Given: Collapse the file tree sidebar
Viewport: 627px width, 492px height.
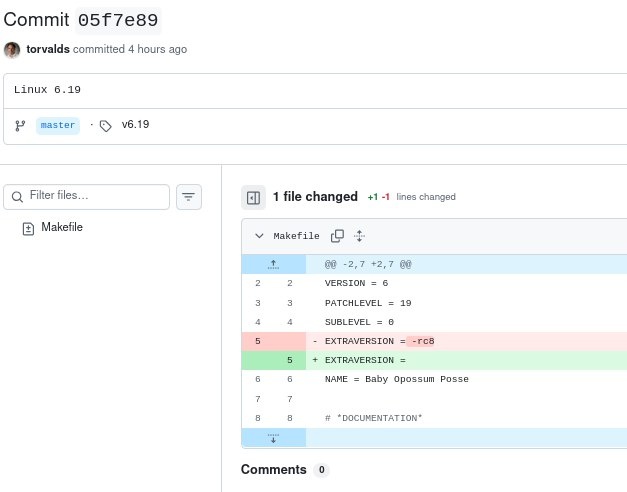Looking at the screenshot, I should click(x=254, y=198).
